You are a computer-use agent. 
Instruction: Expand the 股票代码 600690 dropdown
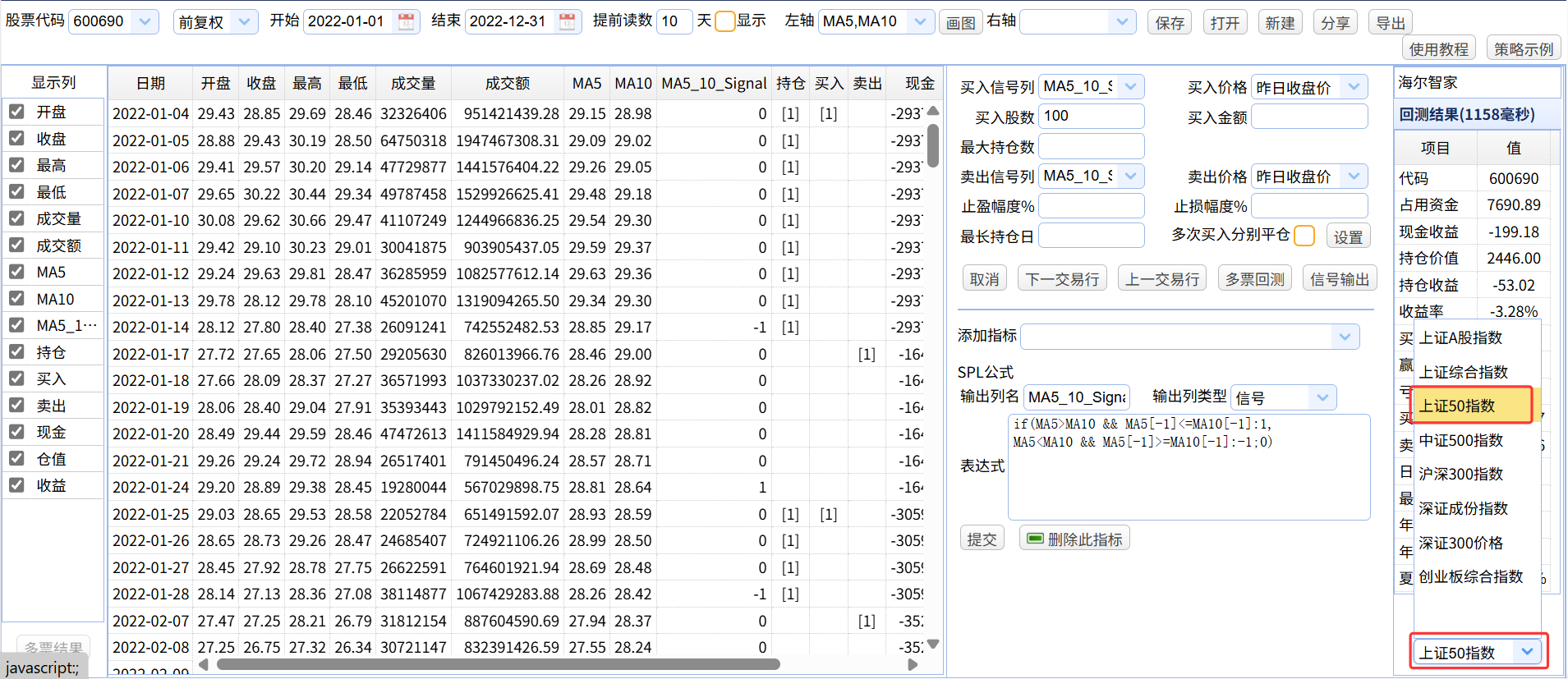pyautogui.click(x=145, y=21)
